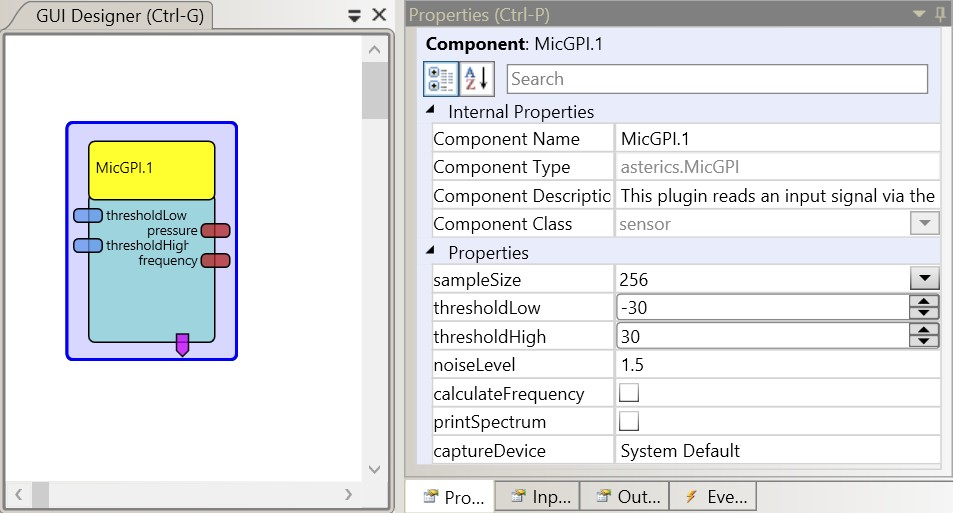Switch to the Input ports tab
The height and width of the screenshot is (513, 953).
pos(539,497)
